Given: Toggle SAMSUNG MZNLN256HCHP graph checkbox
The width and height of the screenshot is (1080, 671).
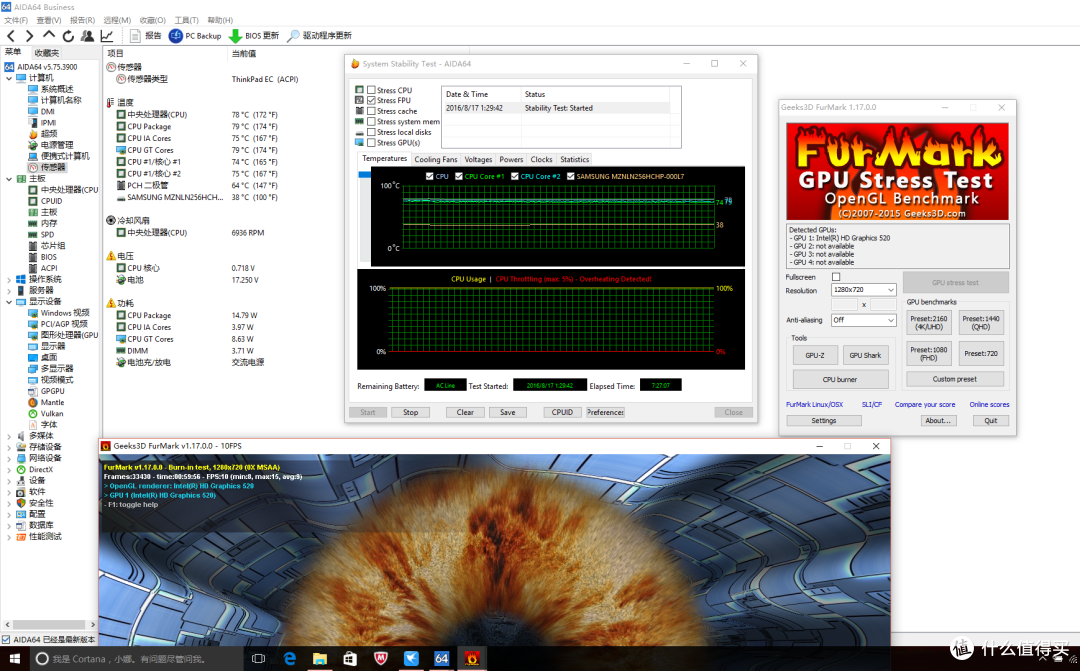Looking at the screenshot, I should (570, 176).
